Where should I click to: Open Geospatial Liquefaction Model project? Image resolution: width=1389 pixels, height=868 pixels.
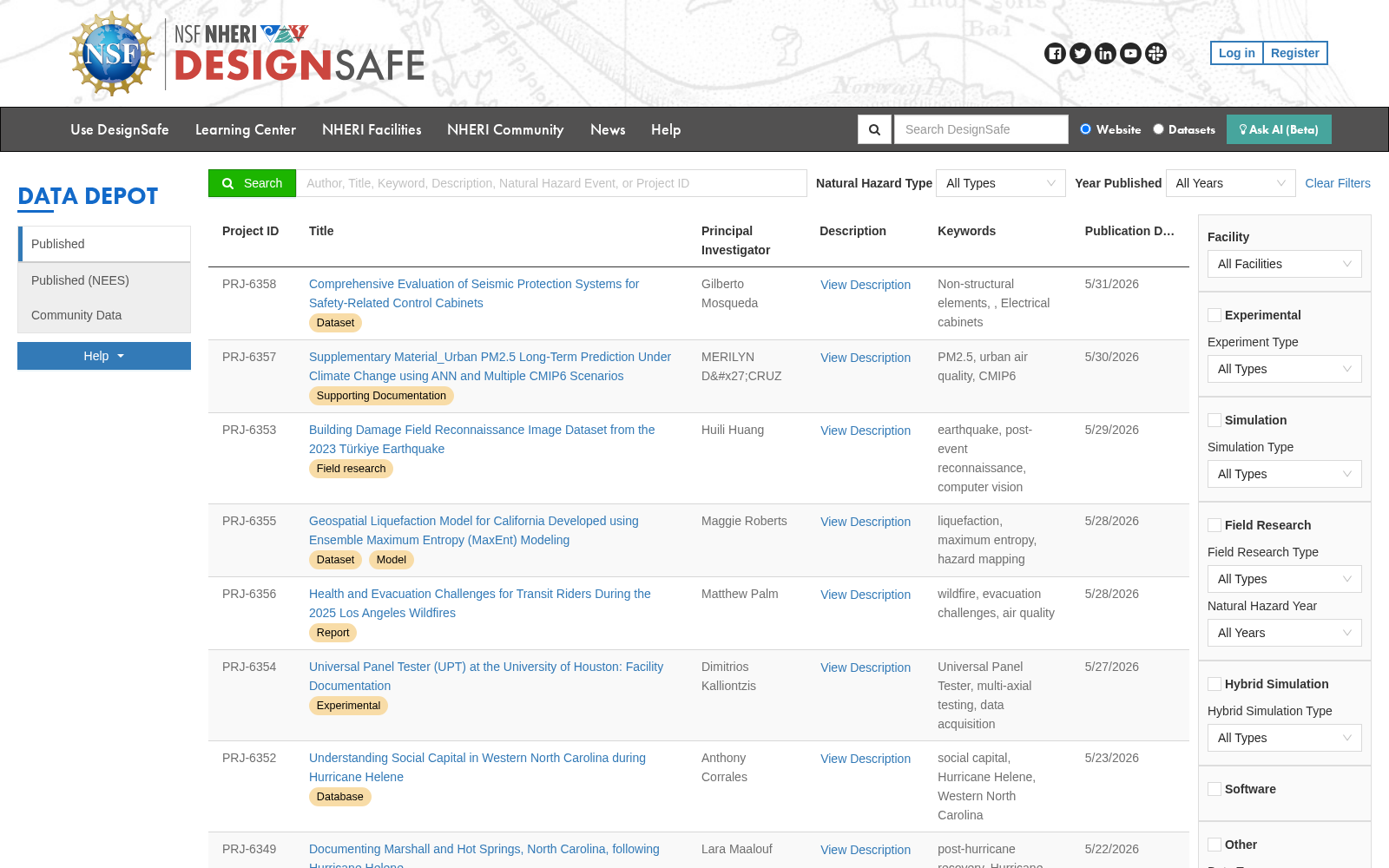(x=474, y=530)
